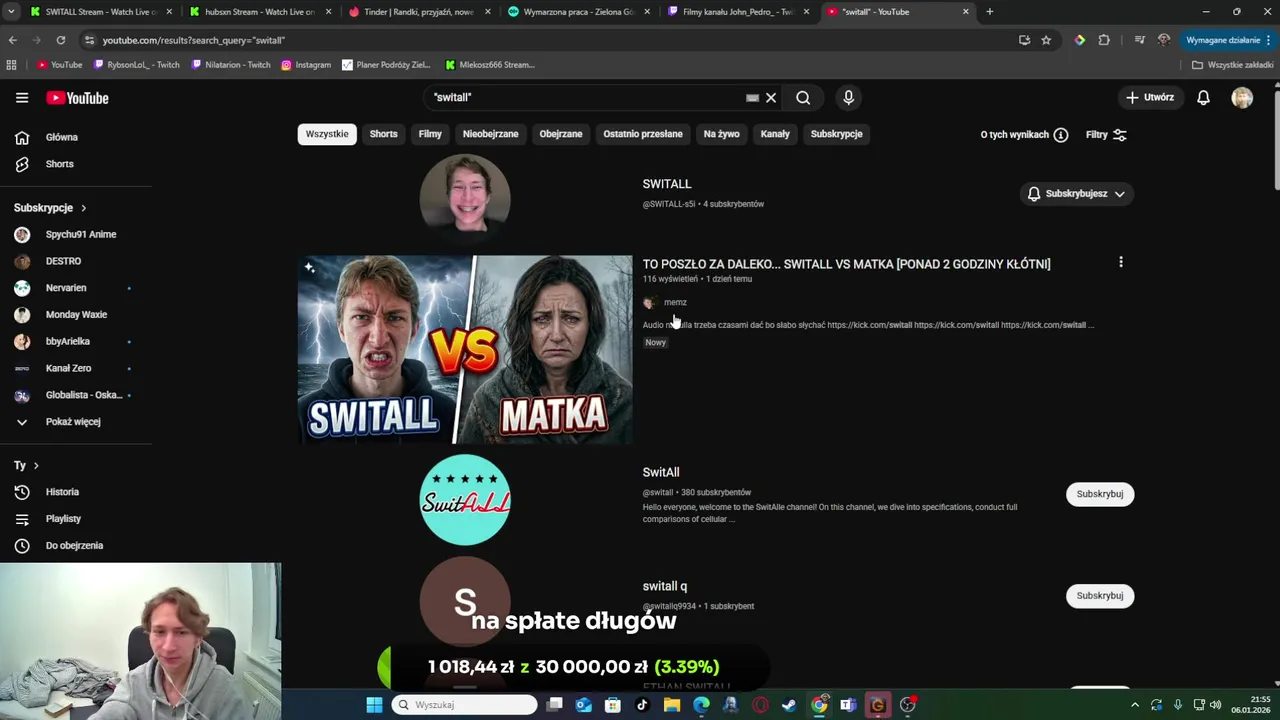Show hidden system tray icons
The width and height of the screenshot is (1280, 720).
tap(1134, 705)
